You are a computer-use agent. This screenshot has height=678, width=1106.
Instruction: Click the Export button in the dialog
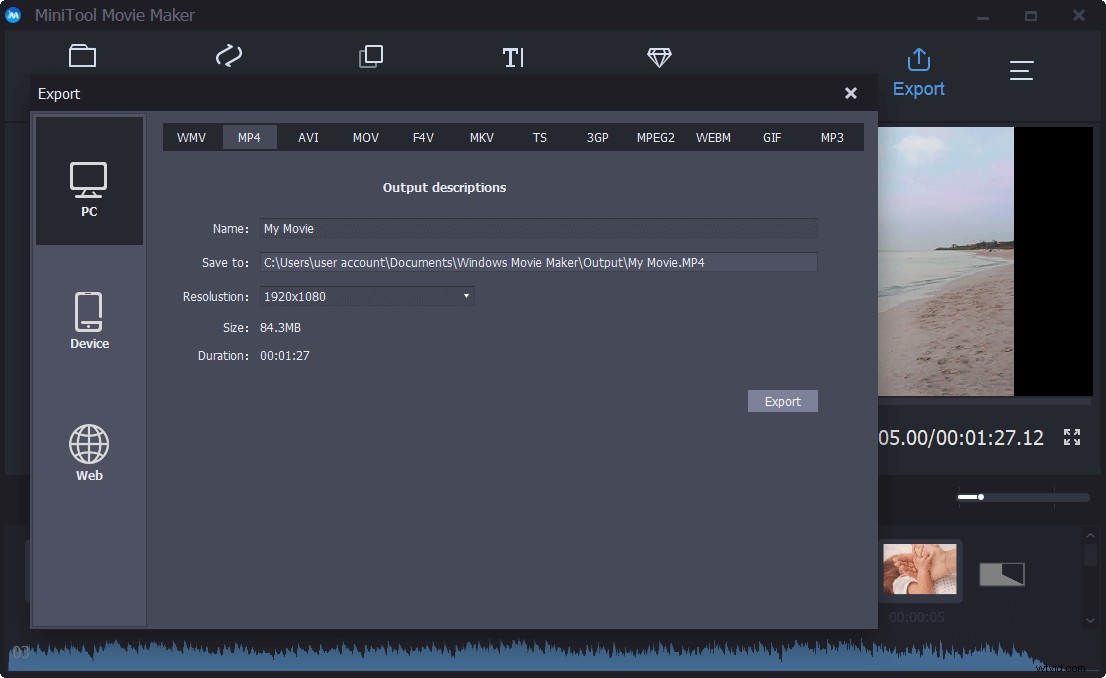coord(783,400)
